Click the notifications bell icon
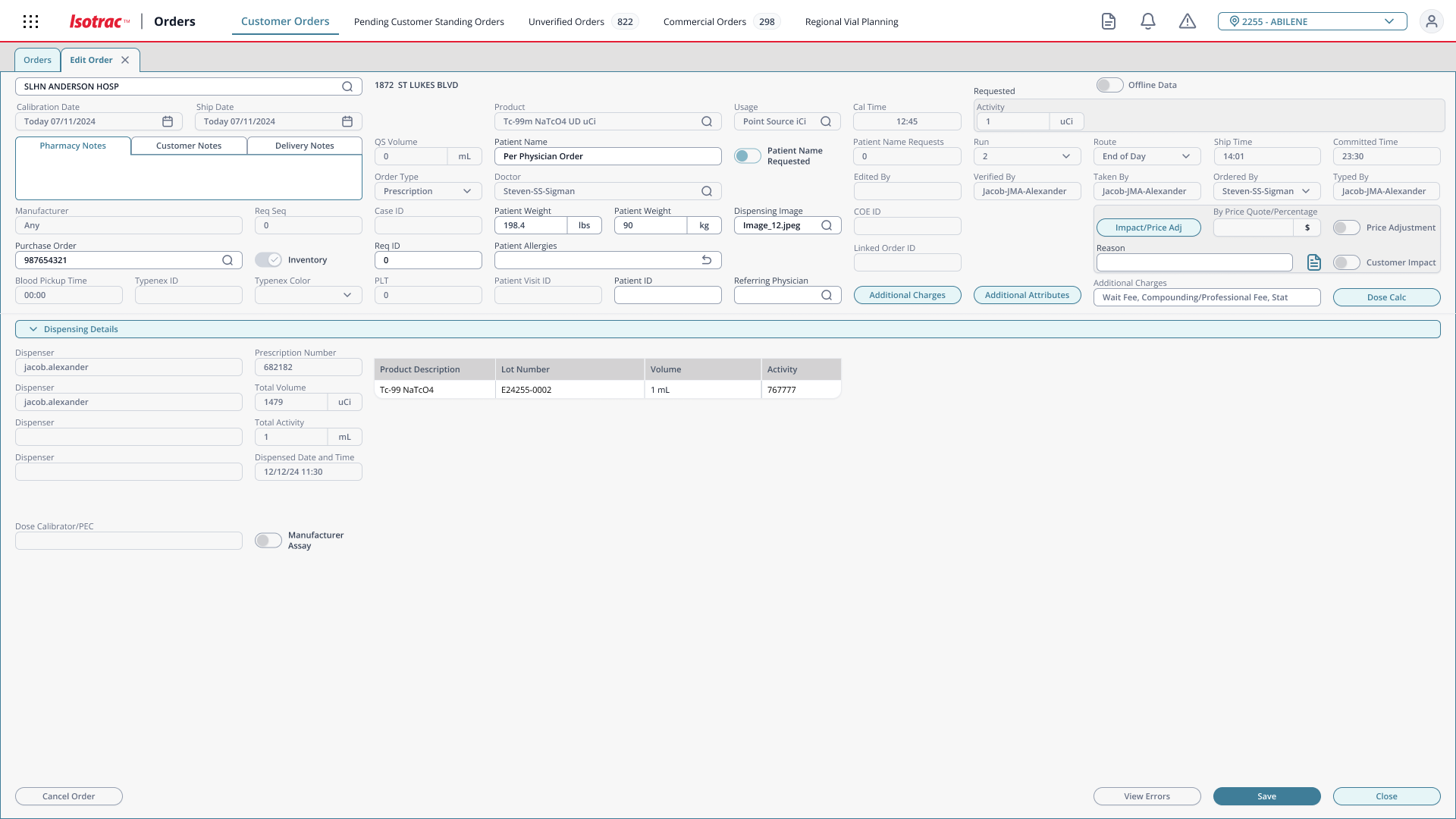This screenshot has height=819, width=1456. [1148, 22]
